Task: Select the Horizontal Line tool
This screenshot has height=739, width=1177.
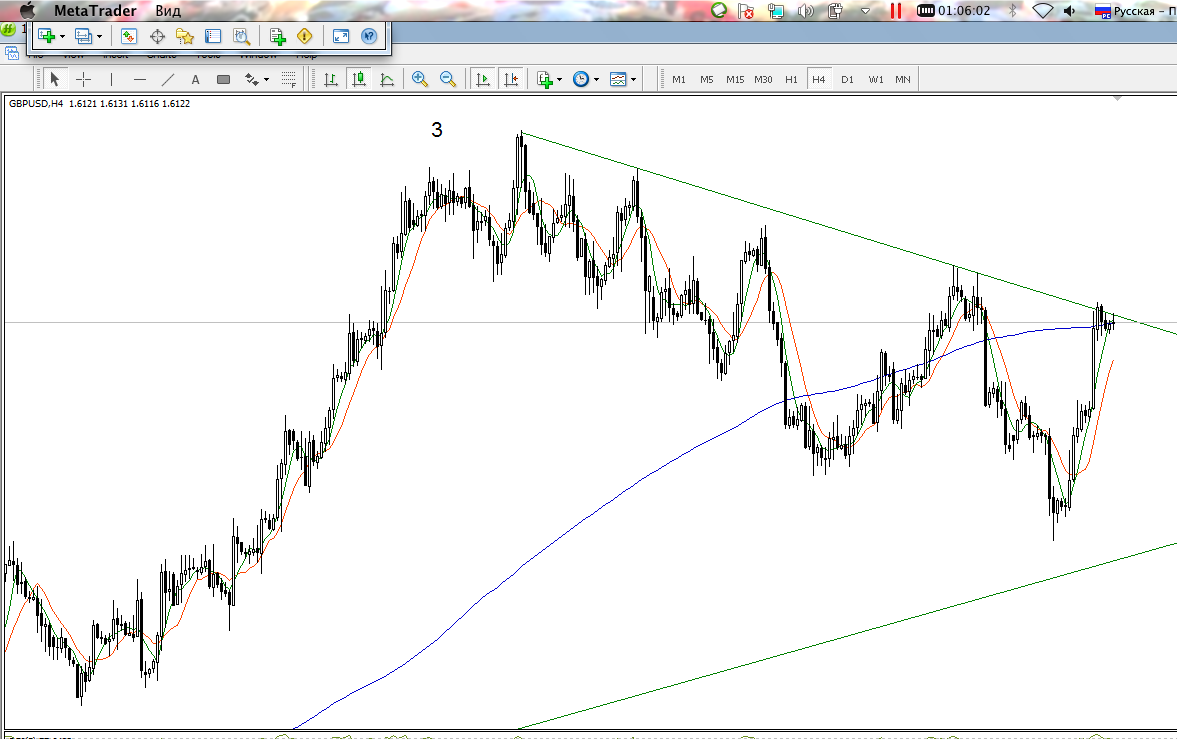Action: tap(140, 79)
